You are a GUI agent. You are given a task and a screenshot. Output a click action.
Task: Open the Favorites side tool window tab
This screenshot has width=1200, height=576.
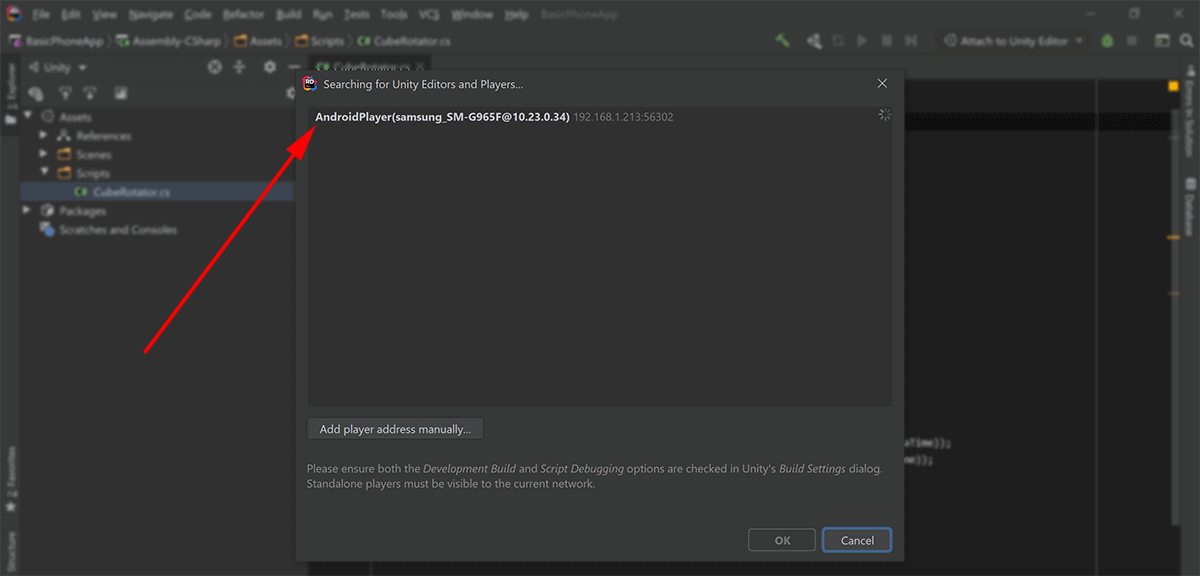click(x=11, y=480)
